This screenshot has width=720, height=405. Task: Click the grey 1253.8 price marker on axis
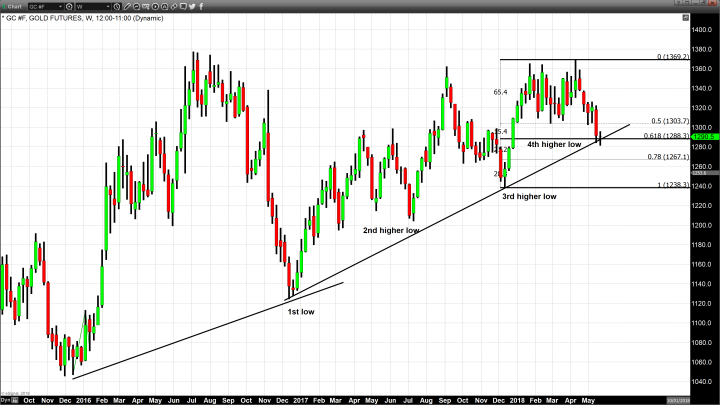pyautogui.click(x=705, y=173)
